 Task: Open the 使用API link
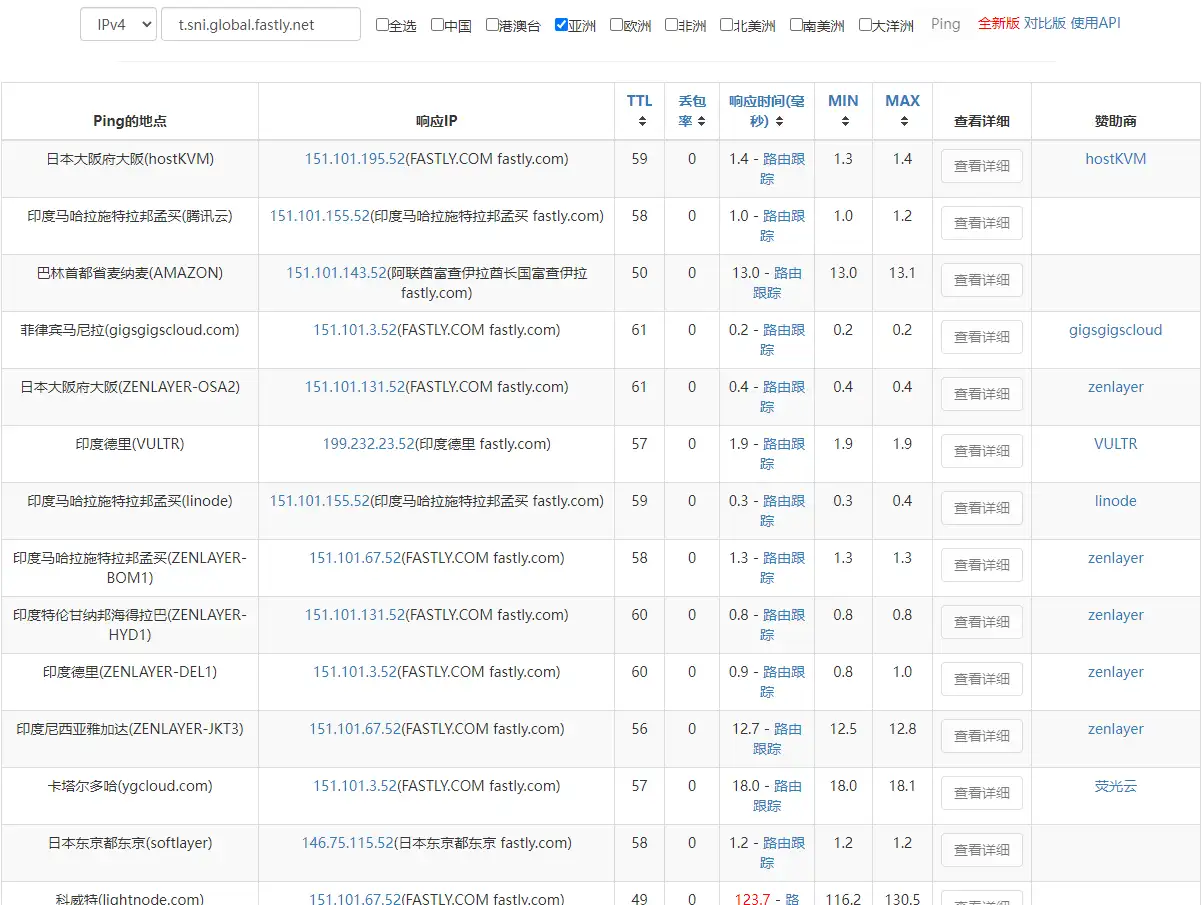[1095, 23]
